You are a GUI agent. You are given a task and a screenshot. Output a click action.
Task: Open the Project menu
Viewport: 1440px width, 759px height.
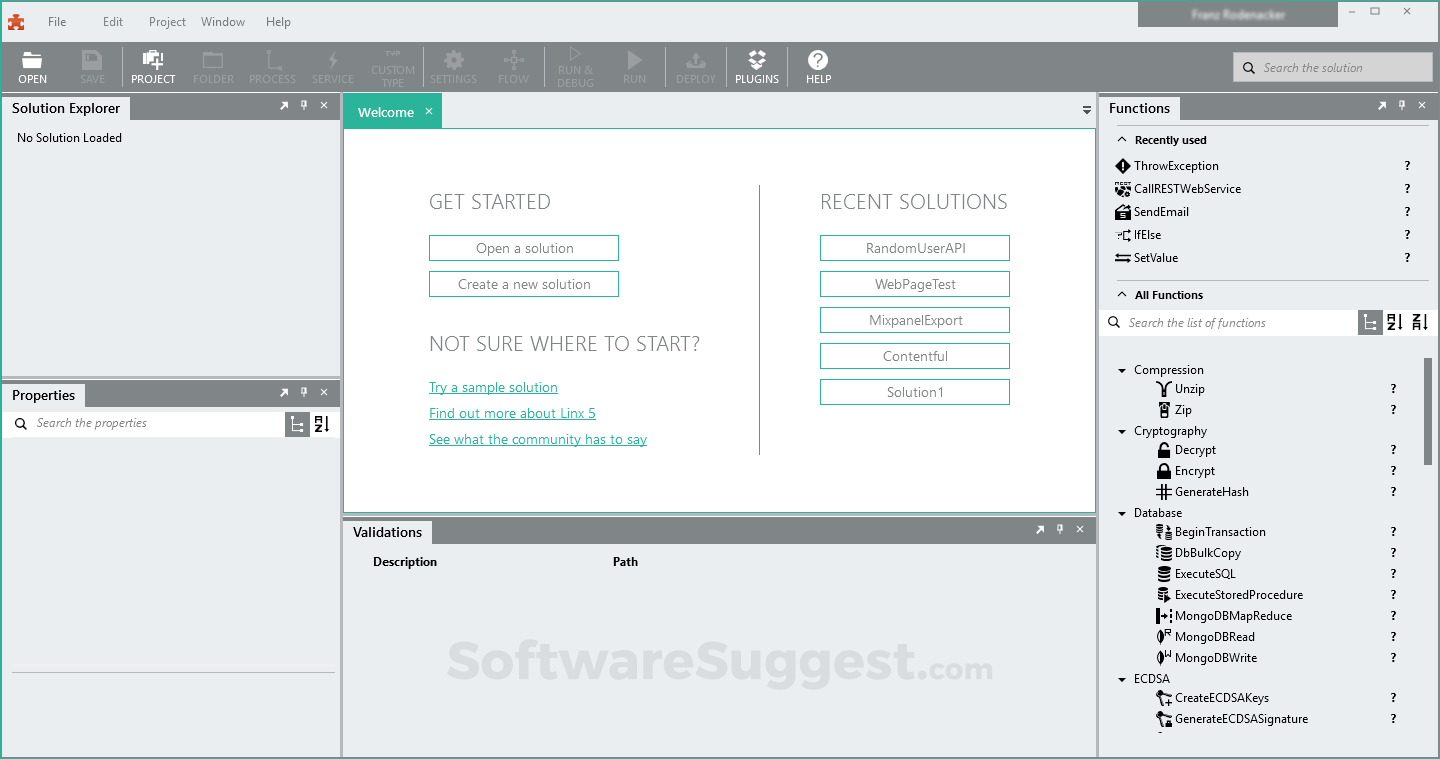tap(166, 21)
